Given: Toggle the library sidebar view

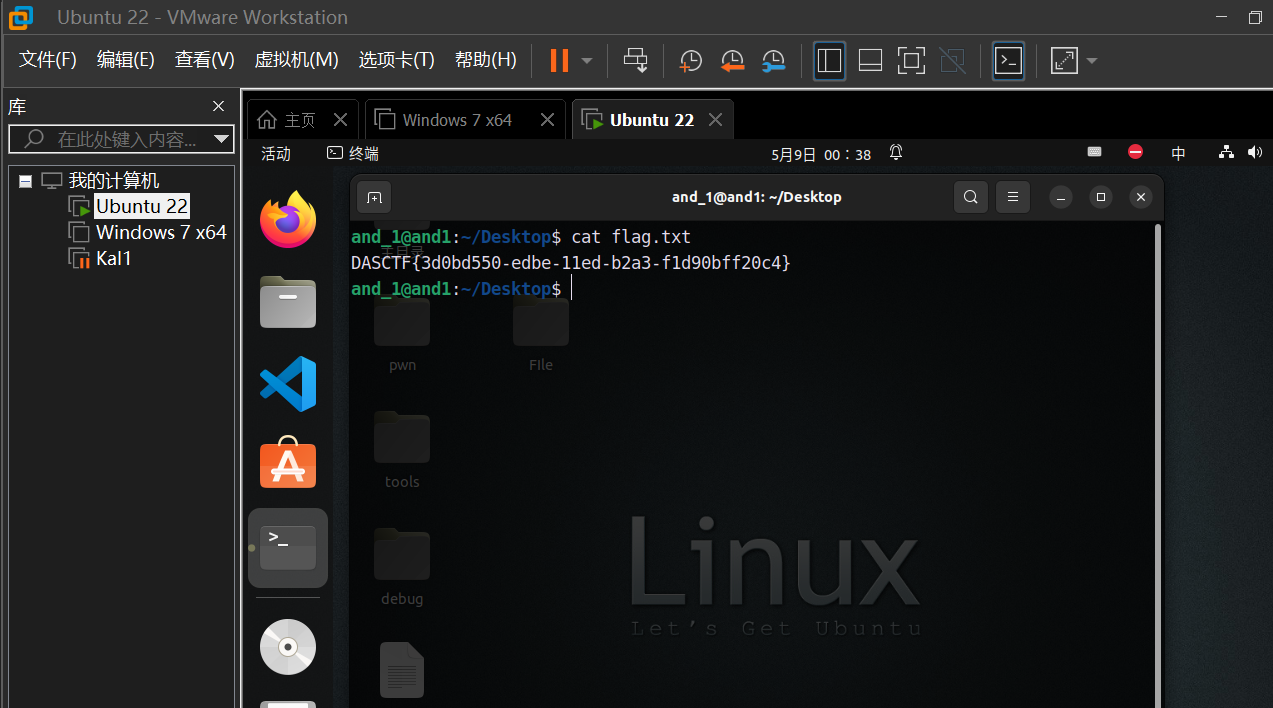Looking at the screenshot, I should [829, 60].
